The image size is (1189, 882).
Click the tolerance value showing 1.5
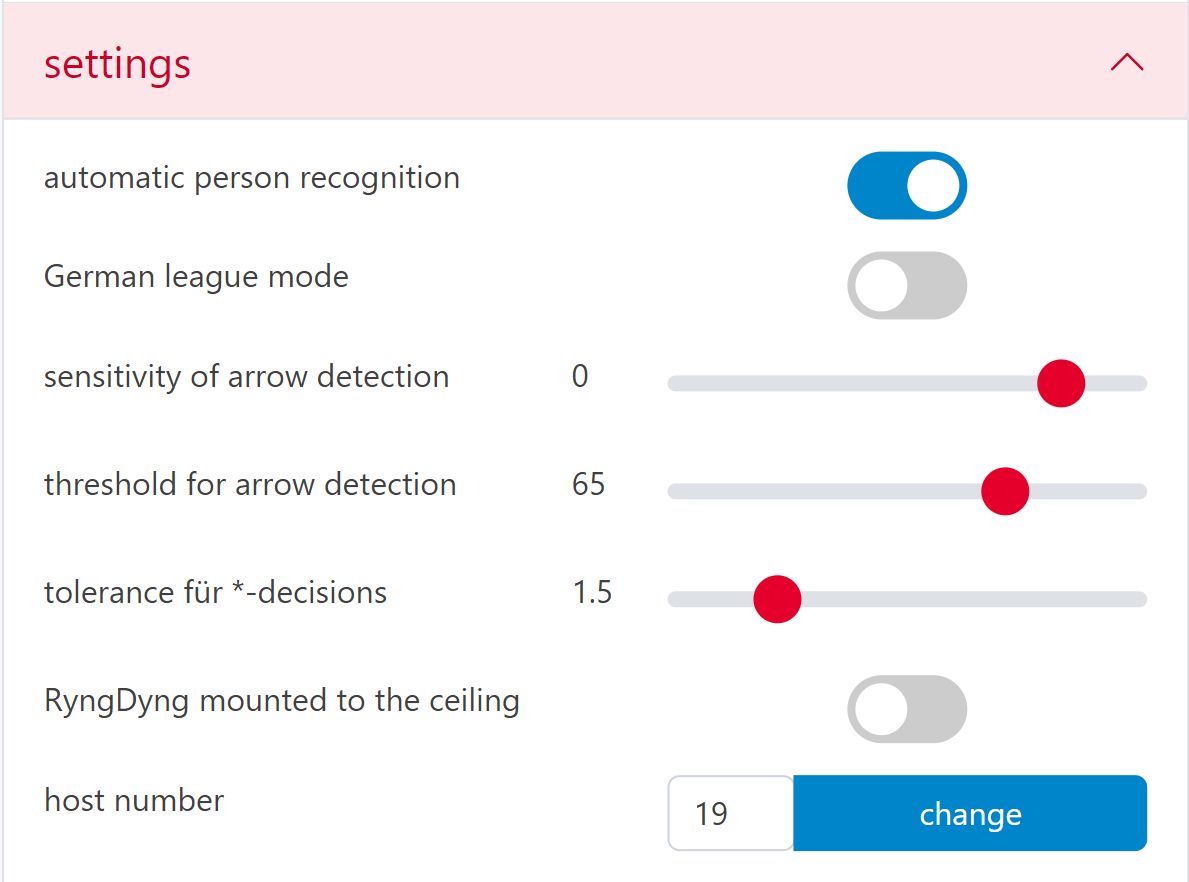[x=592, y=593]
